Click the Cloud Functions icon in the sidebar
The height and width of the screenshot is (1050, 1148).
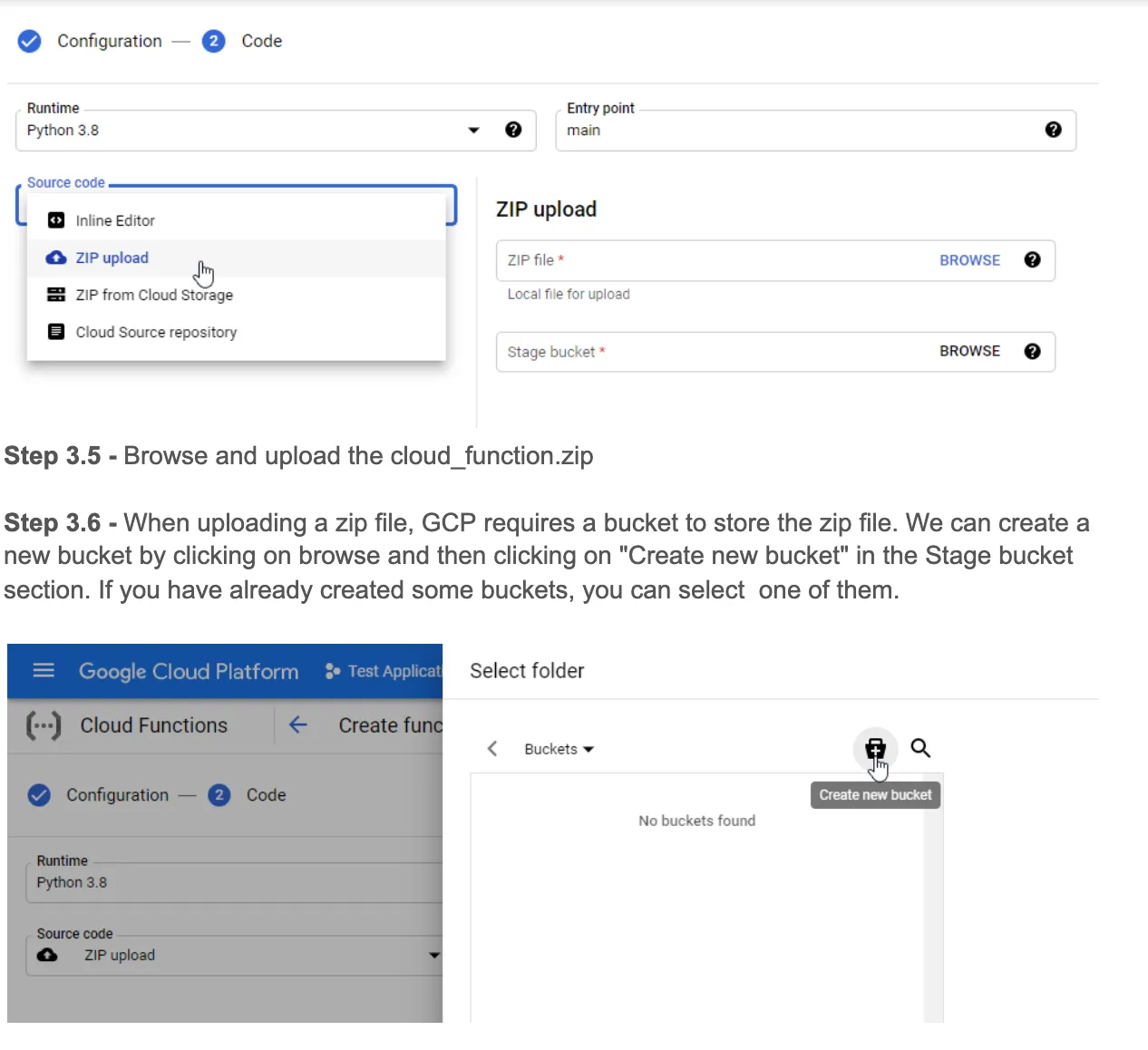[x=43, y=725]
